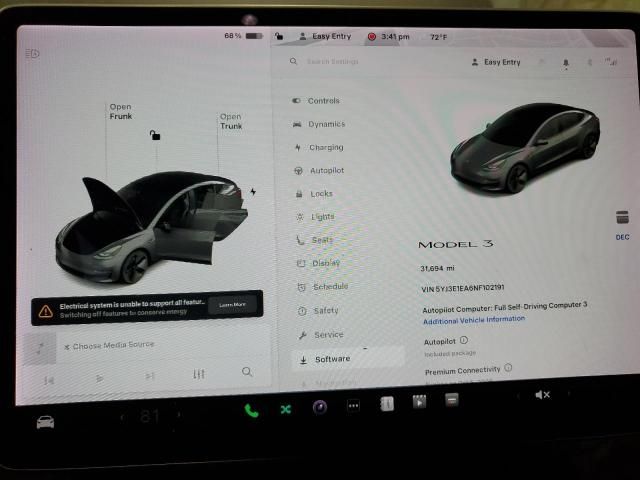Screen dimensions: 640x480
Task: Unmute the volume speaker icon
Action: (542, 395)
